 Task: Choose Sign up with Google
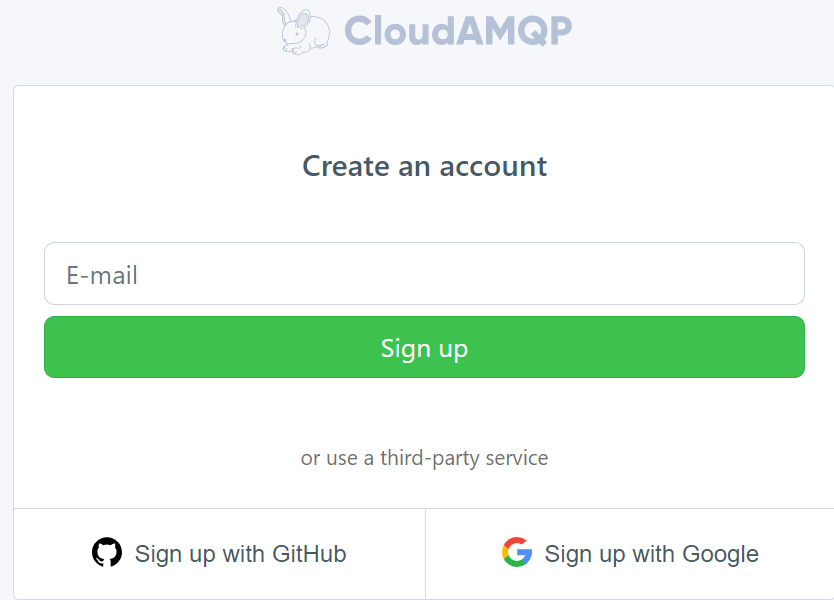630,554
